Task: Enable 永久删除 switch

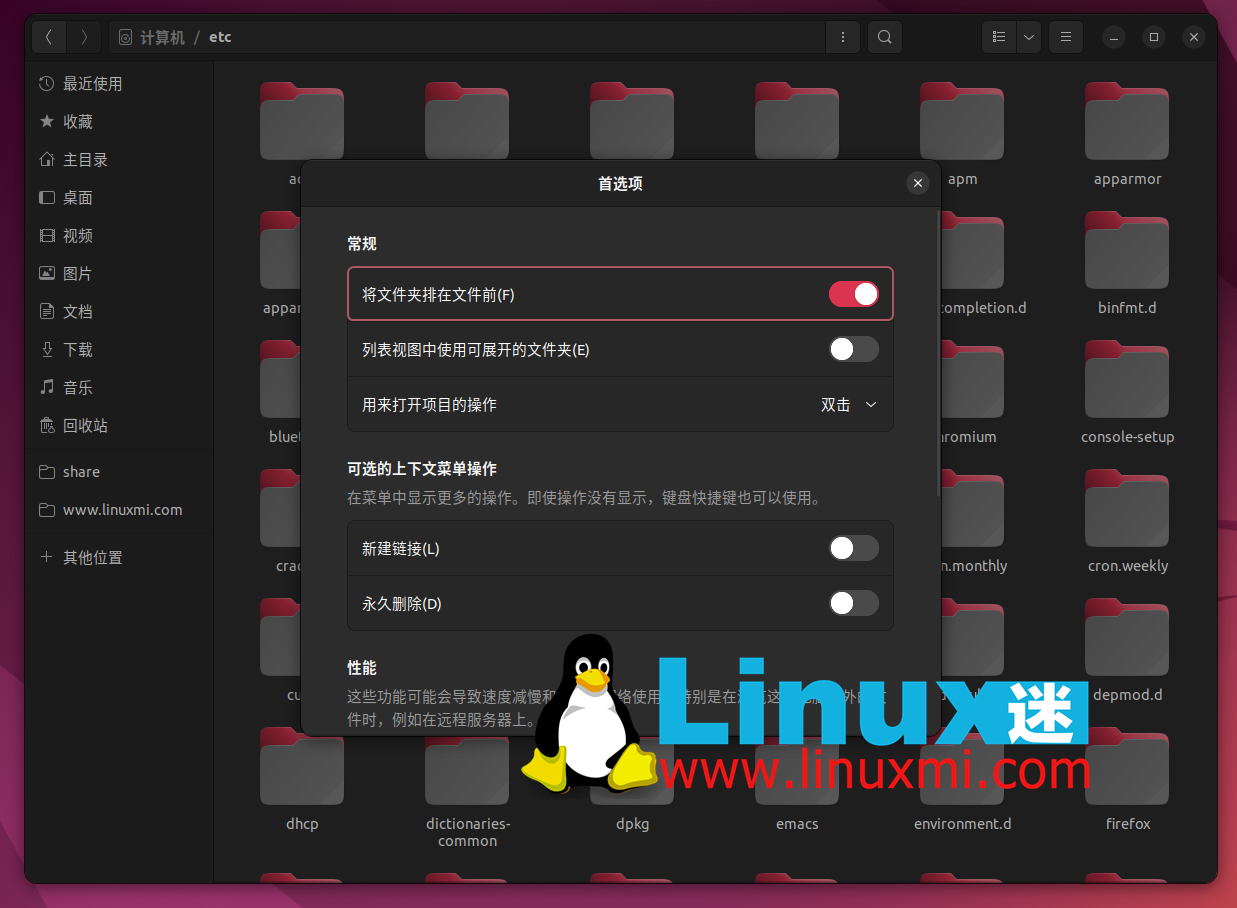Action: [854, 603]
